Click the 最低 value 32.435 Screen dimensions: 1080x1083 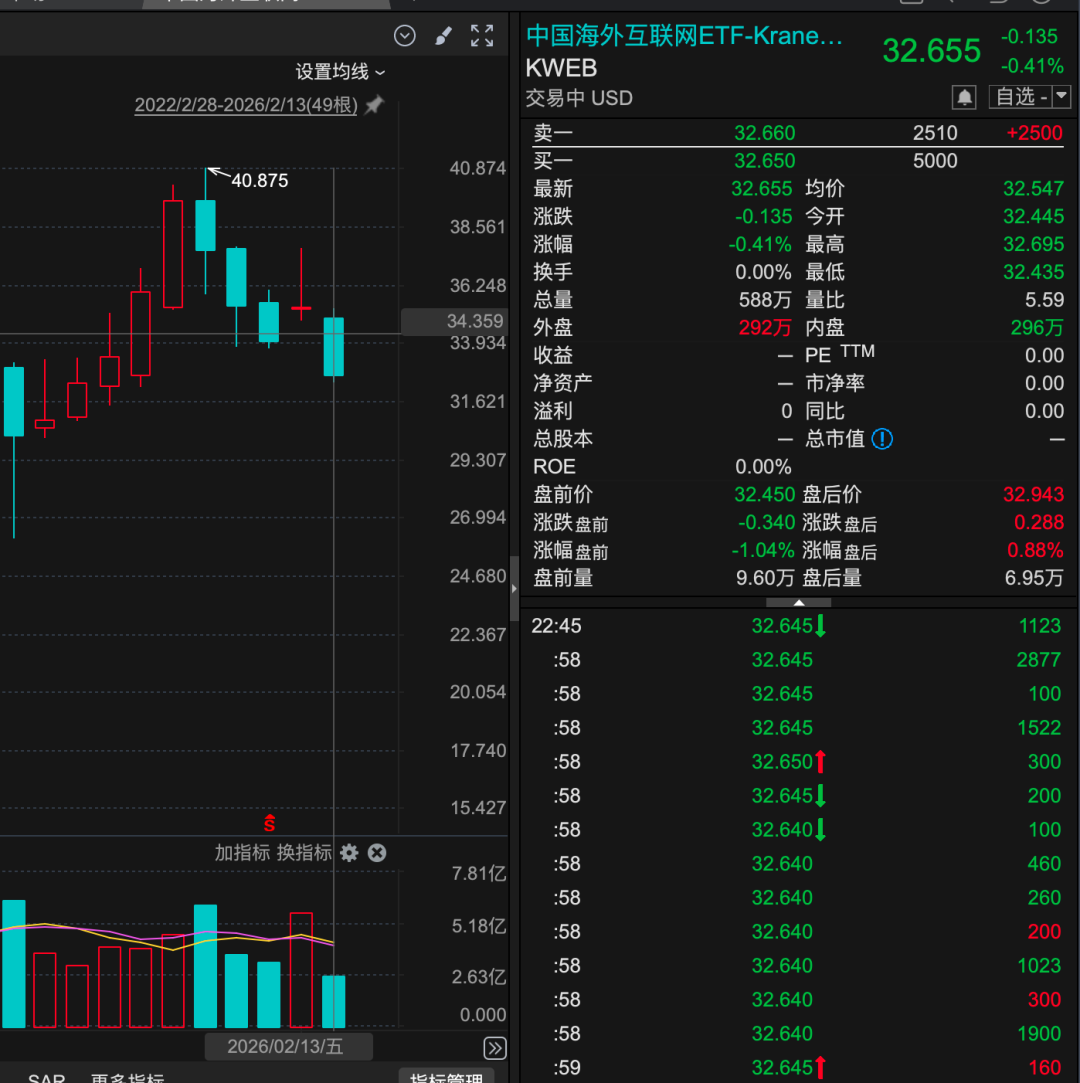(x=1033, y=272)
